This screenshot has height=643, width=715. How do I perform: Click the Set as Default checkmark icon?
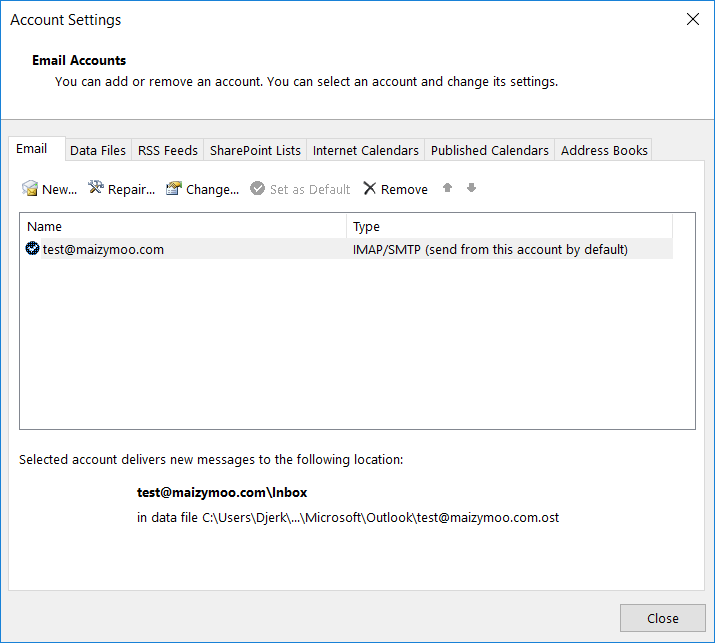[x=258, y=189]
